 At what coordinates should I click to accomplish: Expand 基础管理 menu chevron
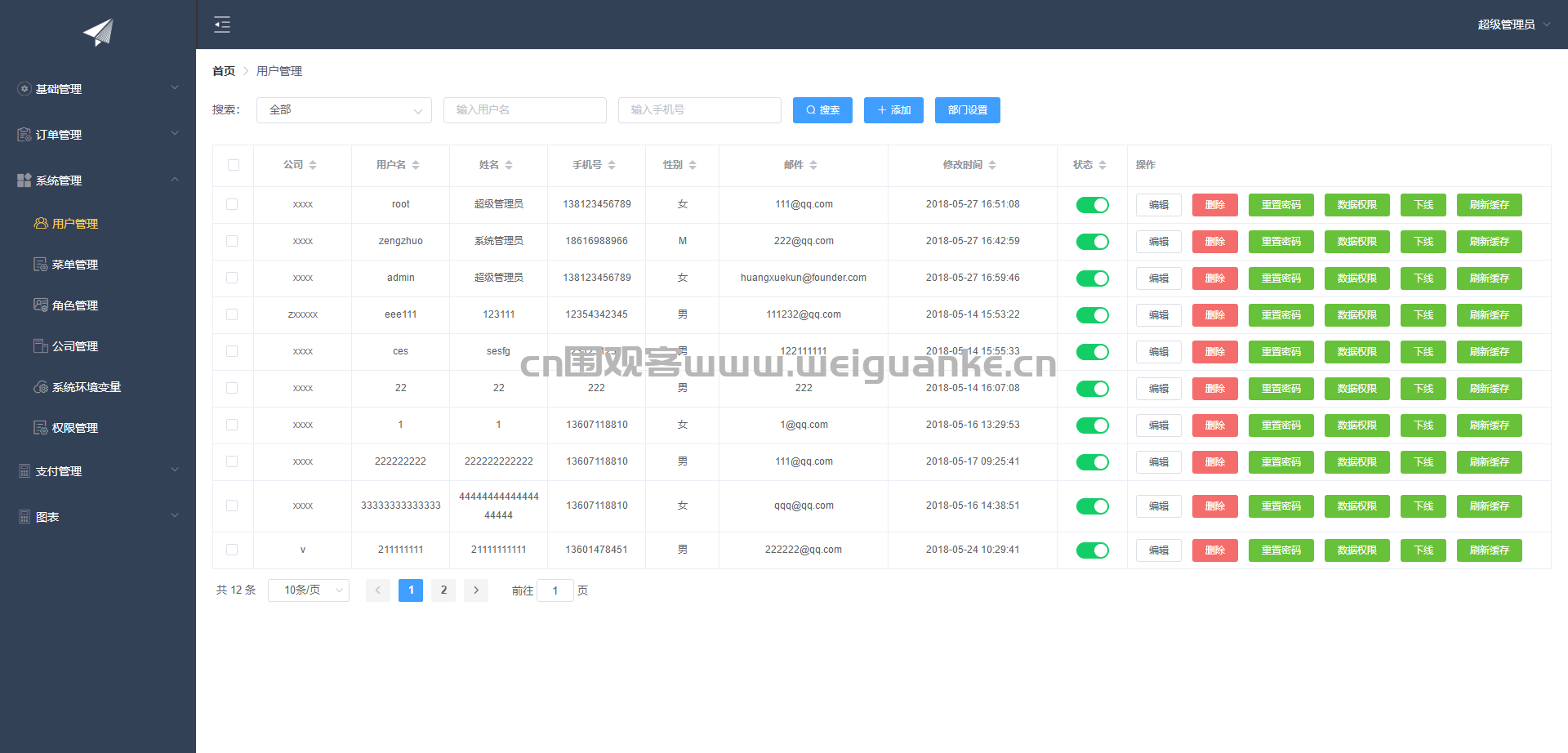click(175, 87)
